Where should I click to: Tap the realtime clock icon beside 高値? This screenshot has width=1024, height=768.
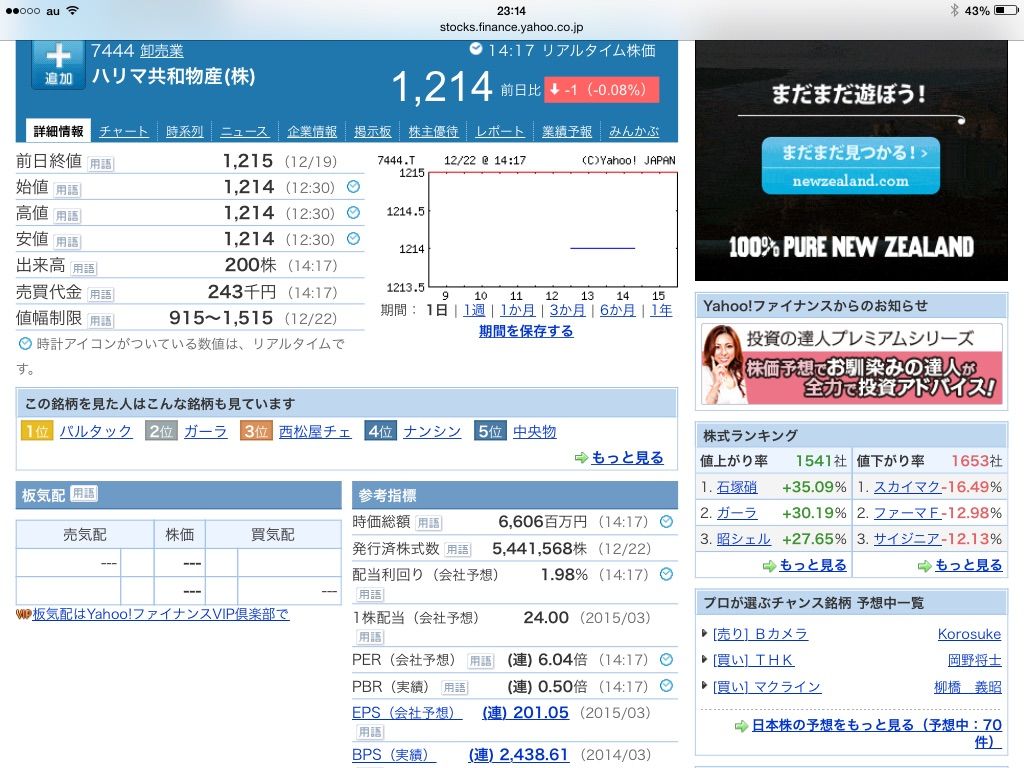(x=353, y=212)
